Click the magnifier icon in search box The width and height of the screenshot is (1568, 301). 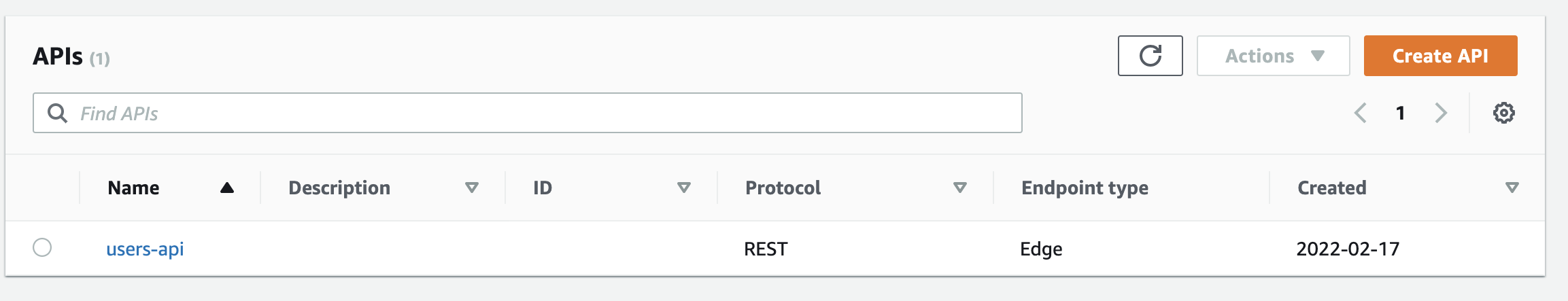coord(58,113)
